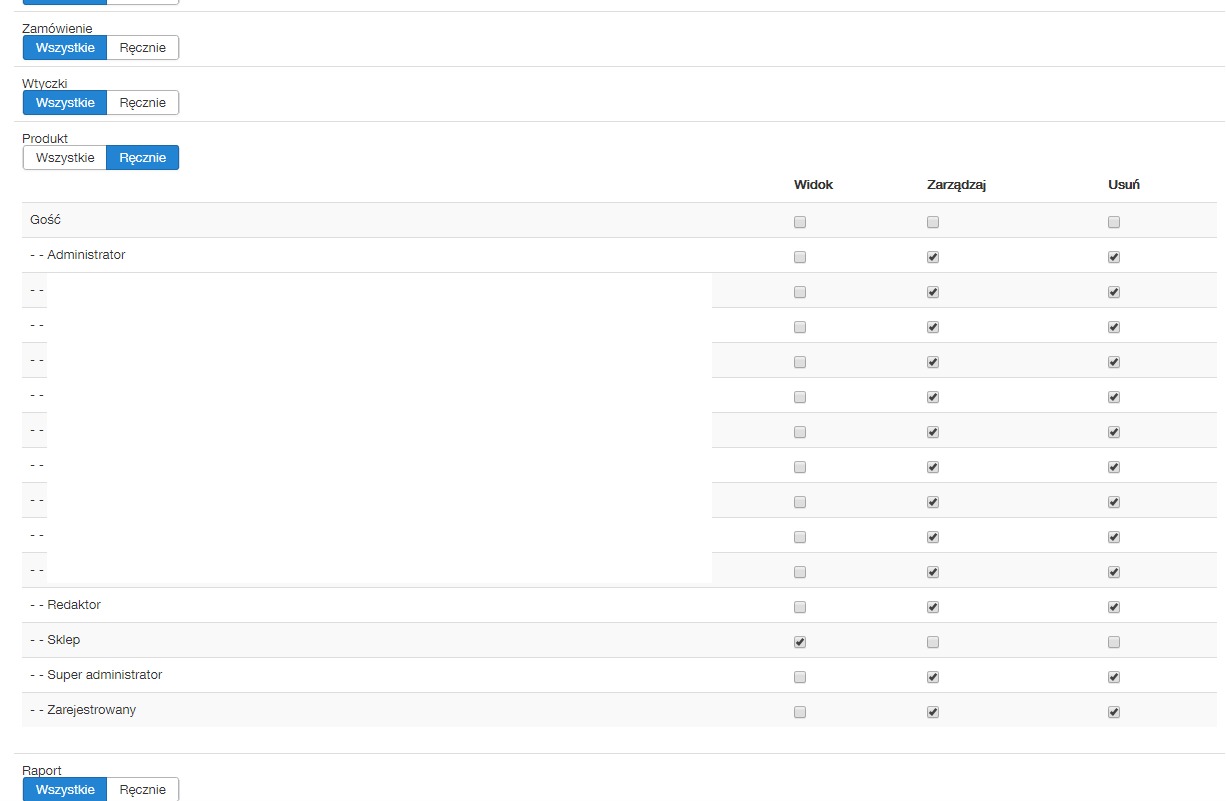
Task: Uncheck Usuń for Super administrator
Action: click(1114, 677)
